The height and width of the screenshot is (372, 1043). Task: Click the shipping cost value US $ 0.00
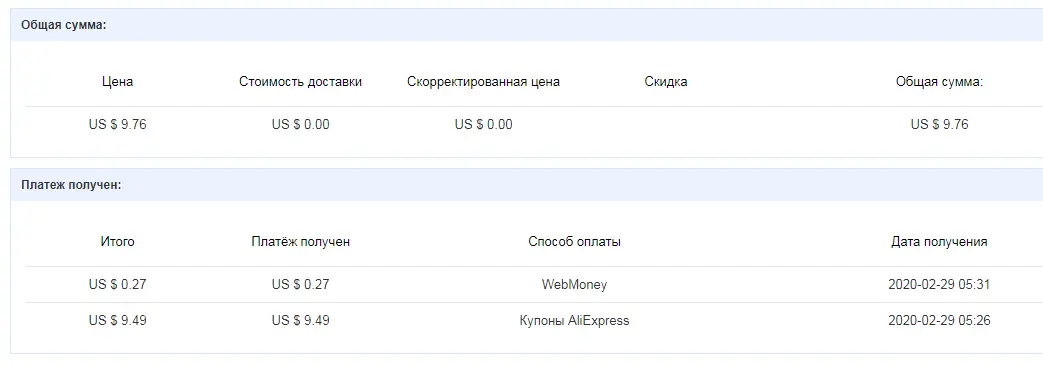click(x=301, y=124)
